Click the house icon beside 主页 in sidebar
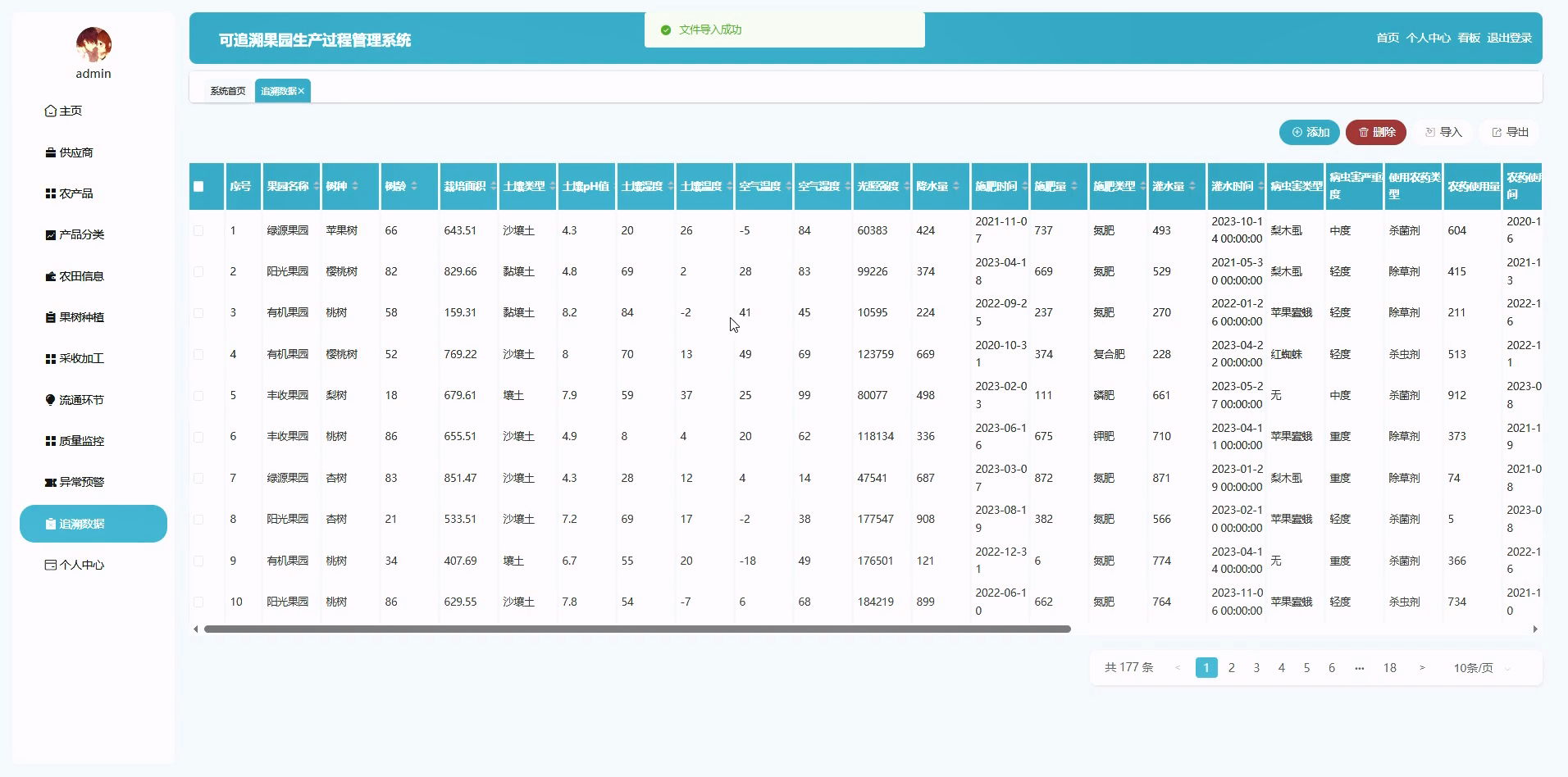 point(51,111)
